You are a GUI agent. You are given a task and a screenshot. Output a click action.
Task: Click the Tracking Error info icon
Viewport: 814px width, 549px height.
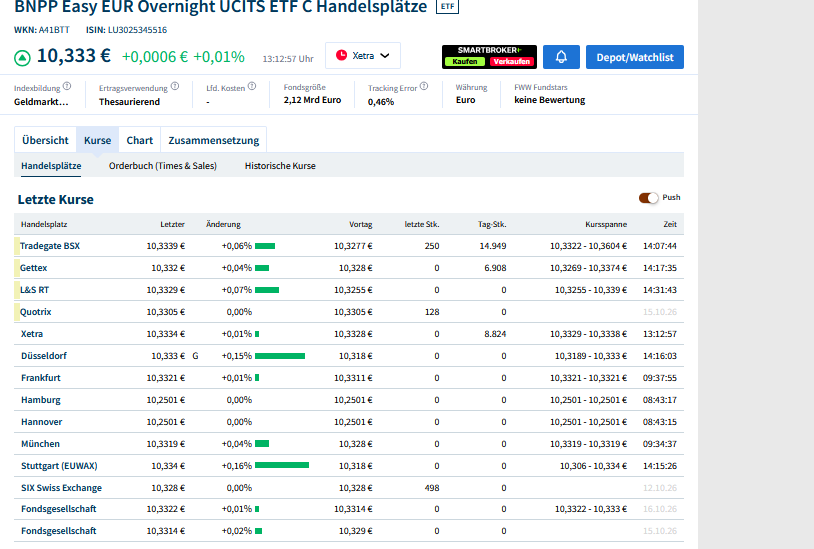point(424,86)
